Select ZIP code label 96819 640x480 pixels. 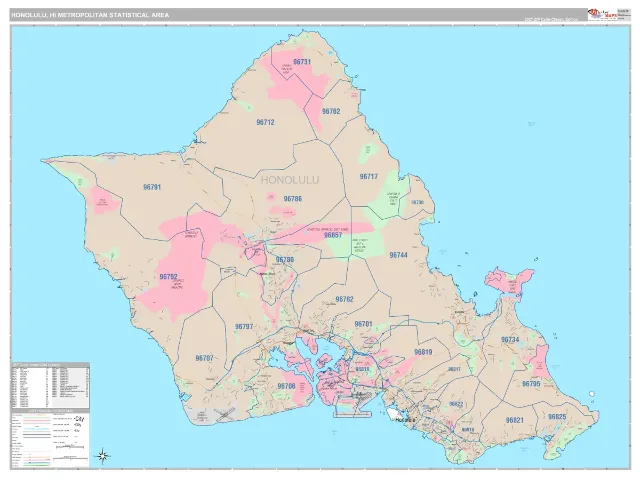423,352
